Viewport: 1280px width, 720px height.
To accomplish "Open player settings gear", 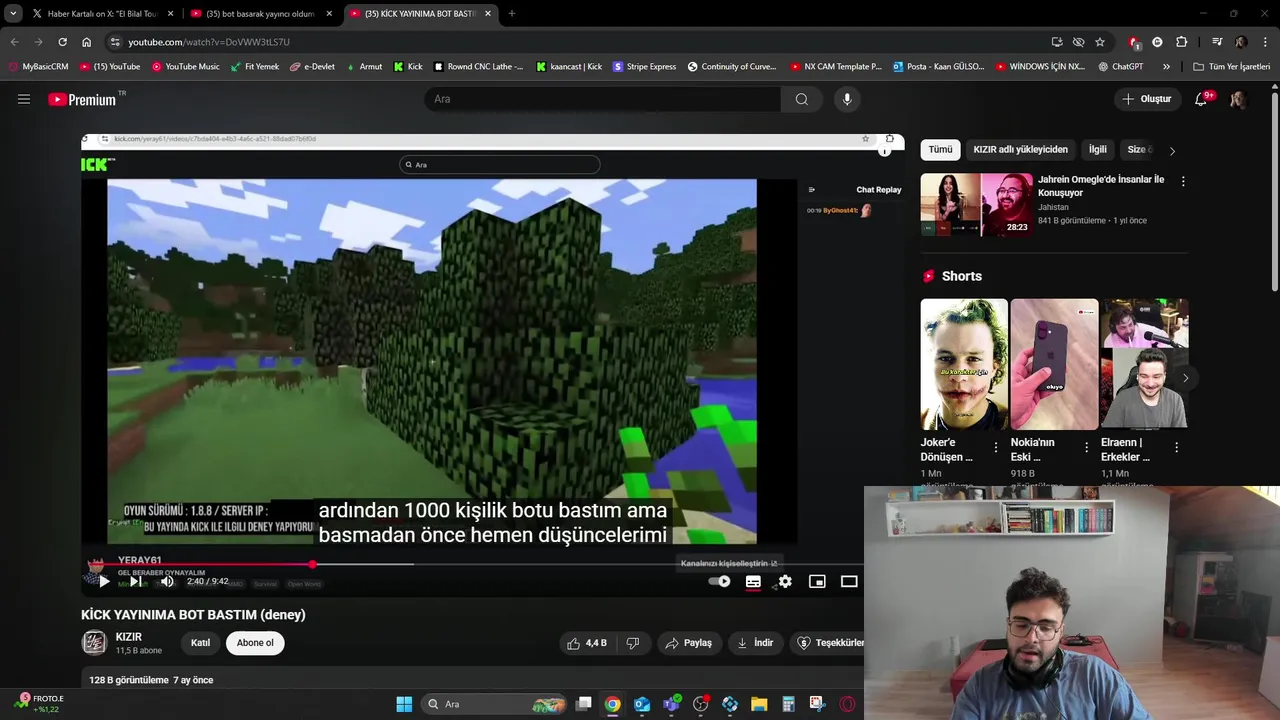I will coord(785,581).
